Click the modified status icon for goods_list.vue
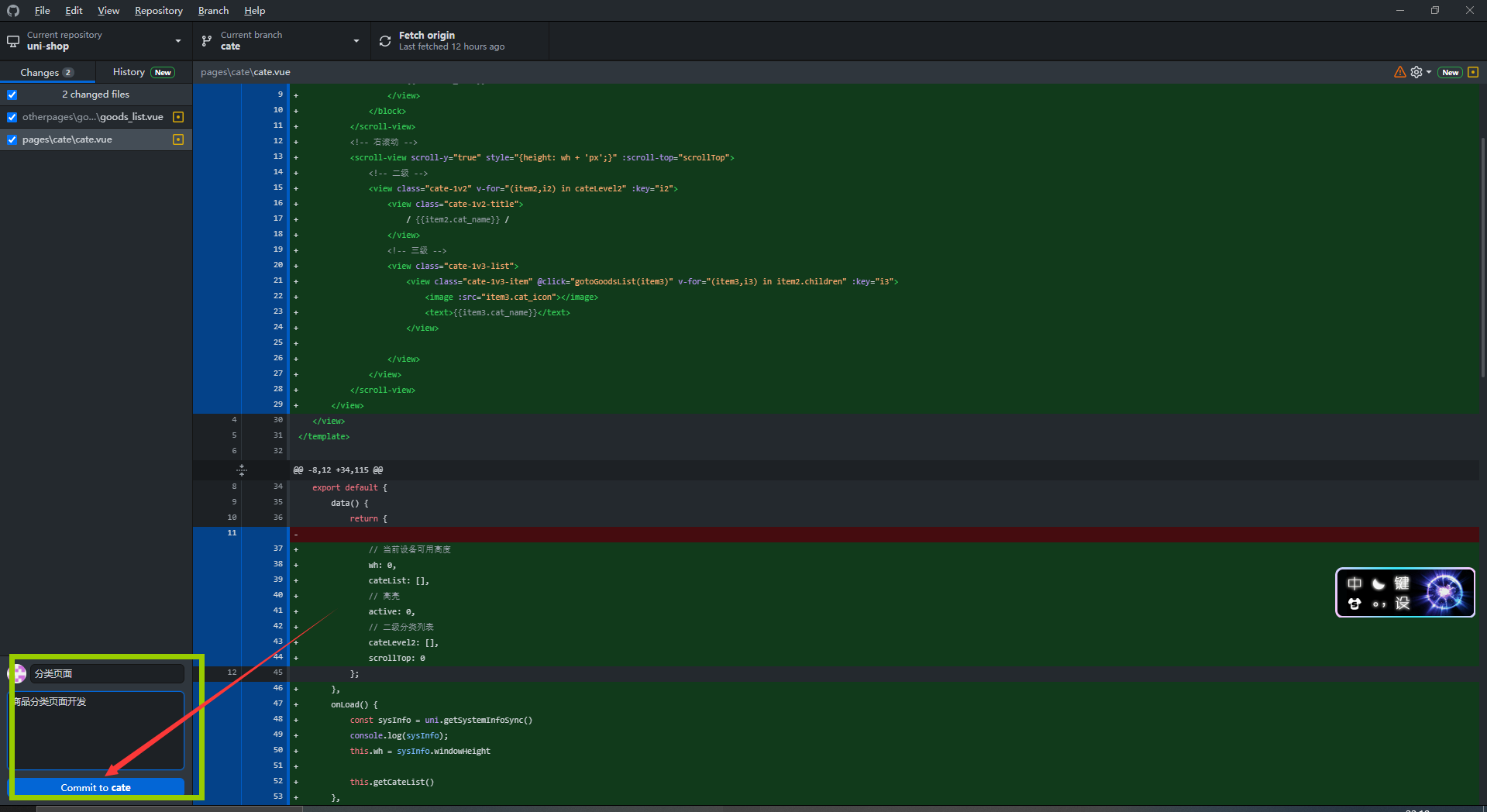The image size is (1487, 812). tap(178, 117)
